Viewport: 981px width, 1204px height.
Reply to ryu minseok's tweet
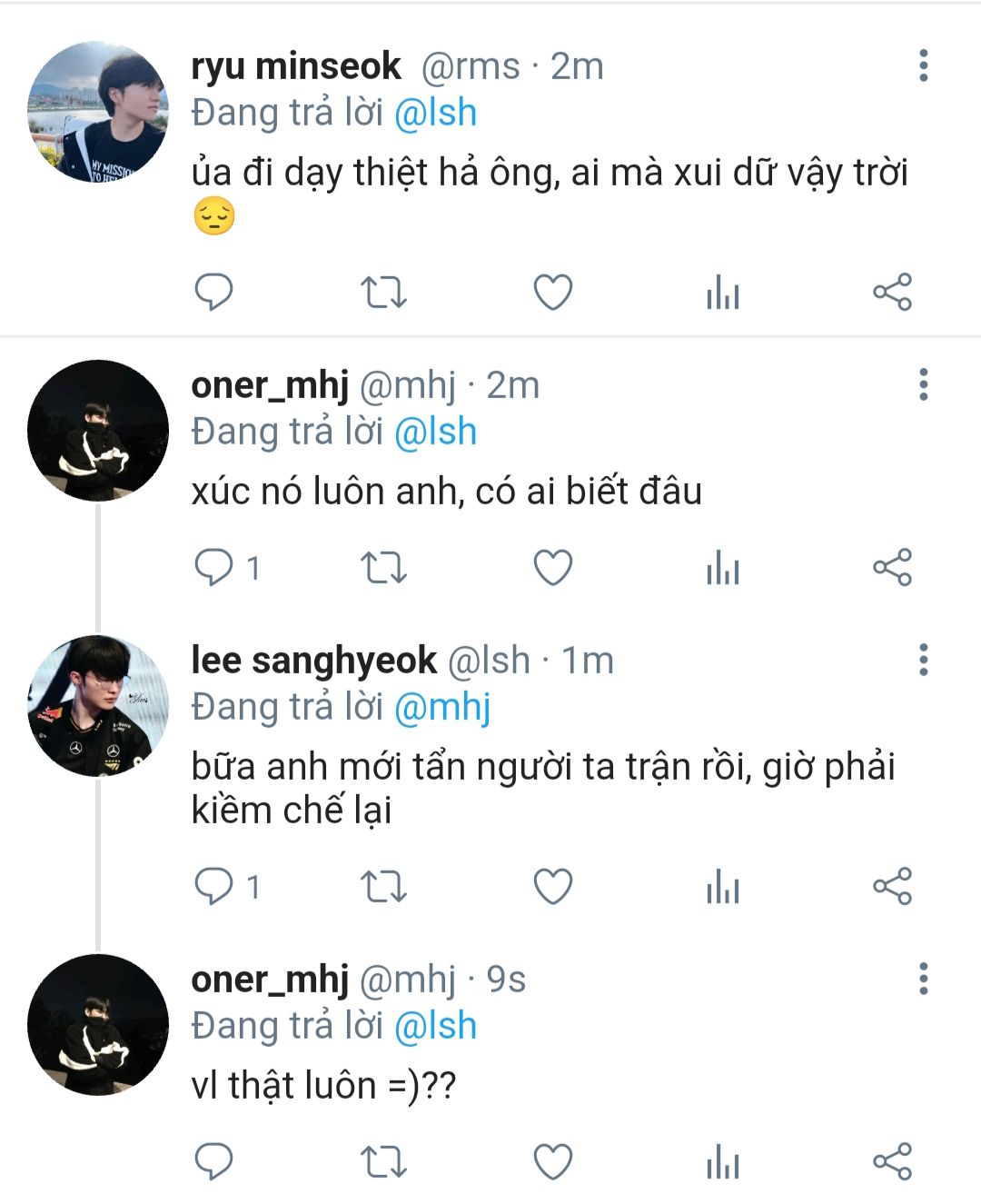click(214, 293)
